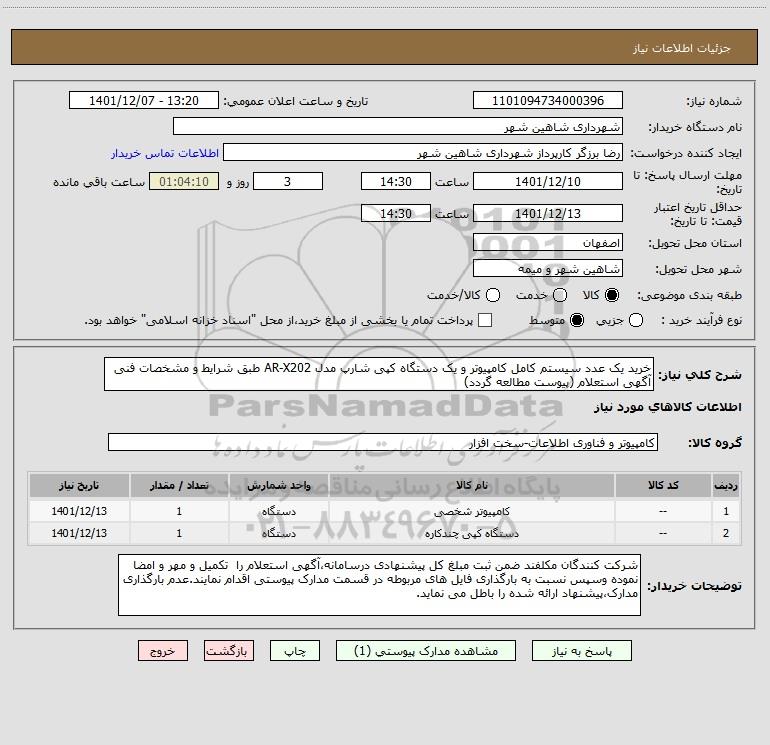Choose the جزیی purchase type radio
The height and width of the screenshot is (745, 770).
click(x=635, y=320)
